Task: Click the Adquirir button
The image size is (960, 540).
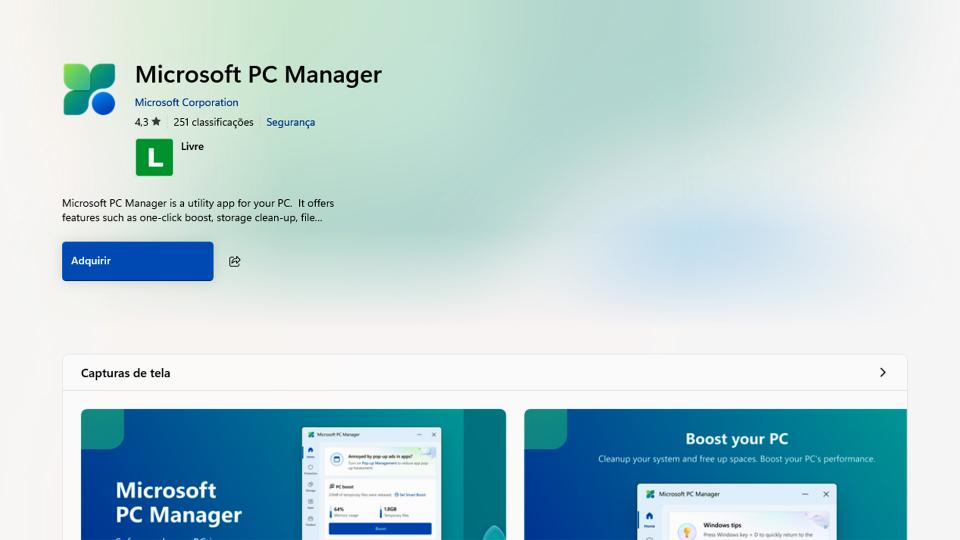Action: (137, 261)
